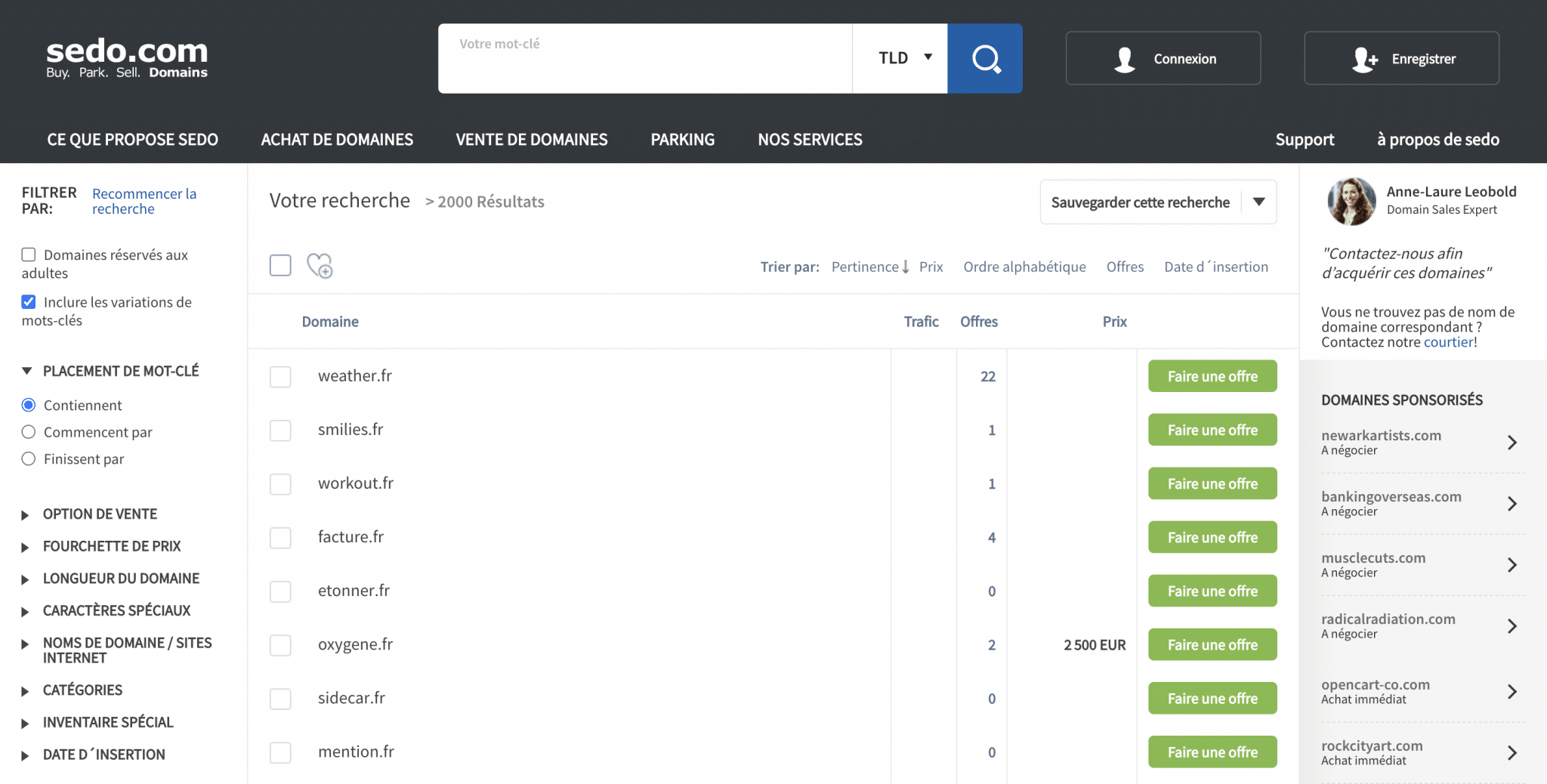Open Achat de domaines menu

pyautogui.click(x=337, y=140)
